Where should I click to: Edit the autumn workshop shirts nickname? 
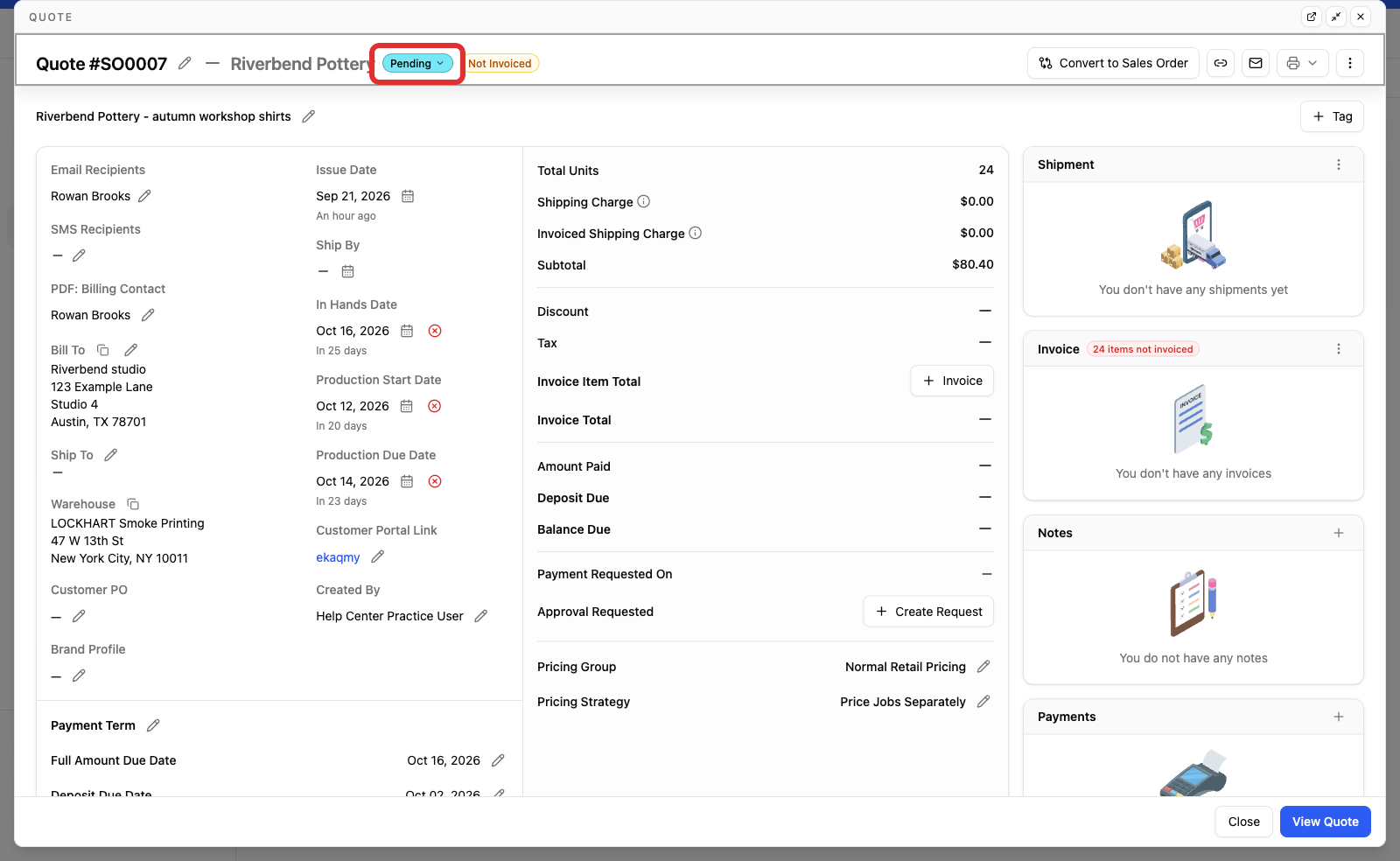[x=308, y=116]
